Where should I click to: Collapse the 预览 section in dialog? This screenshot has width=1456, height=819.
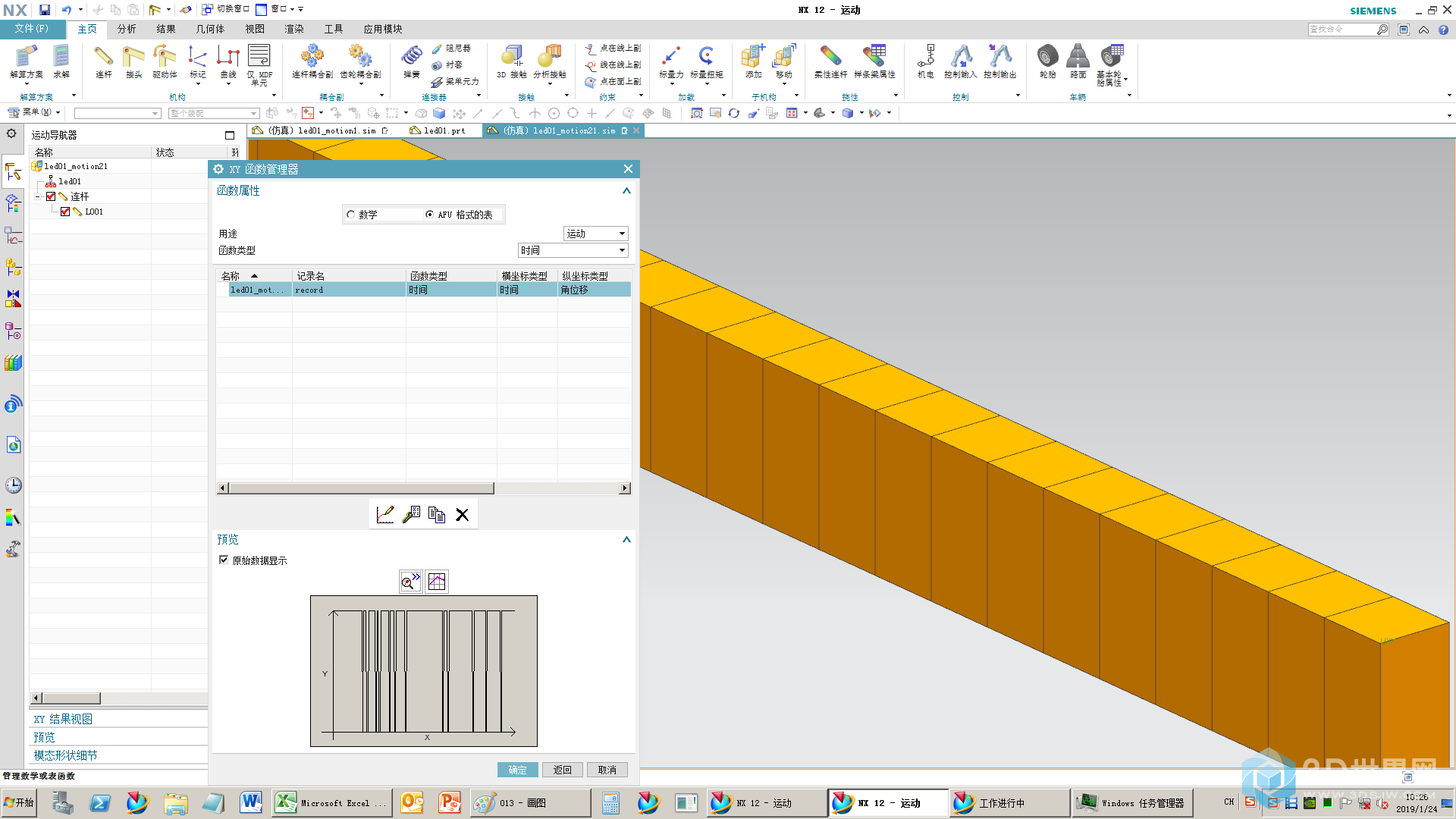[626, 539]
